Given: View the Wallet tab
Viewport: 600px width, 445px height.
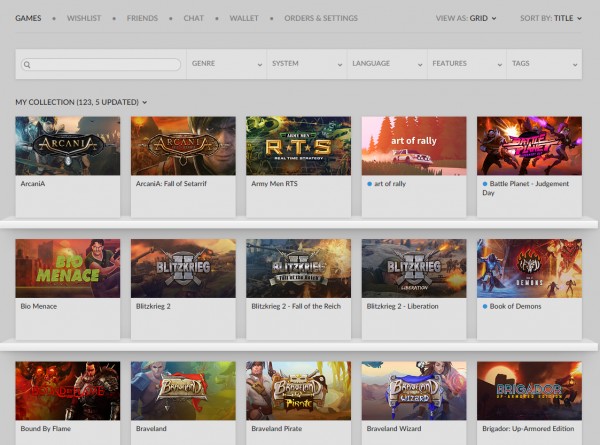Looking at the screenshot, I should pyautogui.click(x=244, y=18).
